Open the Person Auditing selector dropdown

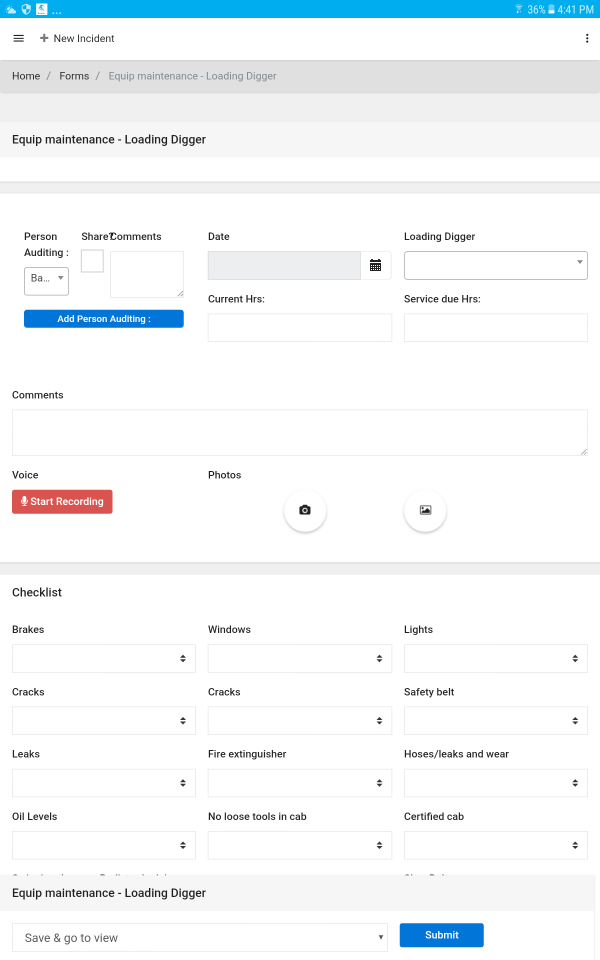tap(46, 281)
